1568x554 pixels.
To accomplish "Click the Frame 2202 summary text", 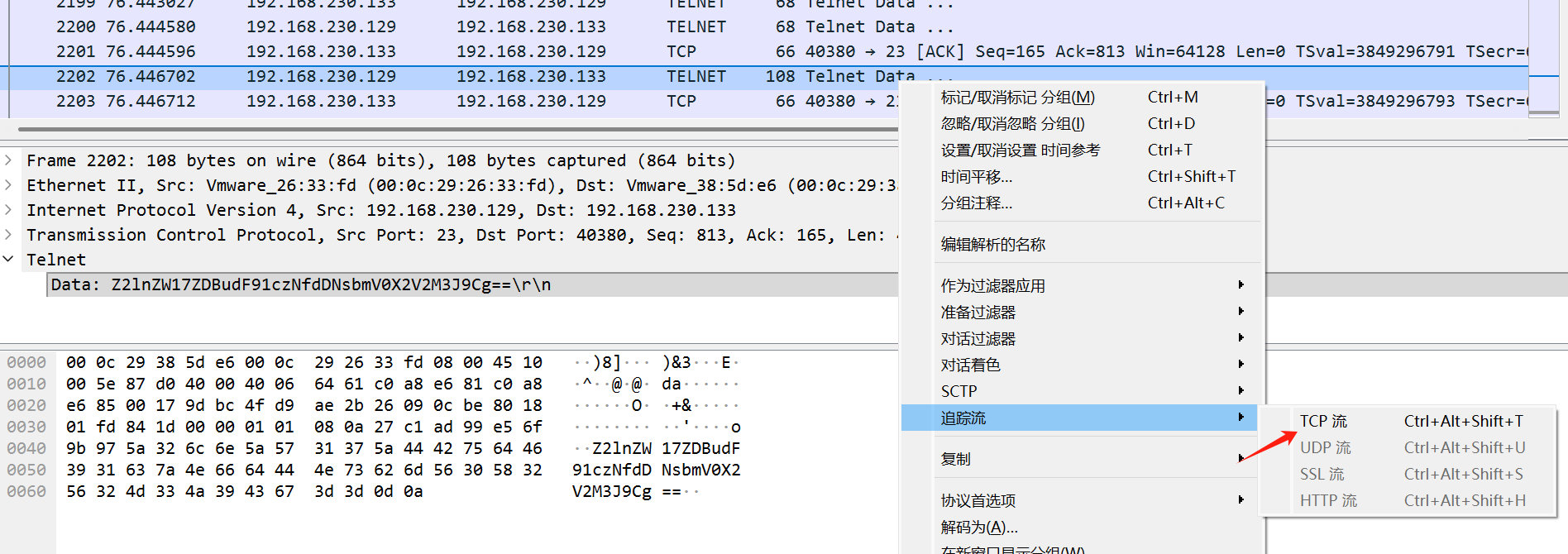I will click(x=380, y=160).
